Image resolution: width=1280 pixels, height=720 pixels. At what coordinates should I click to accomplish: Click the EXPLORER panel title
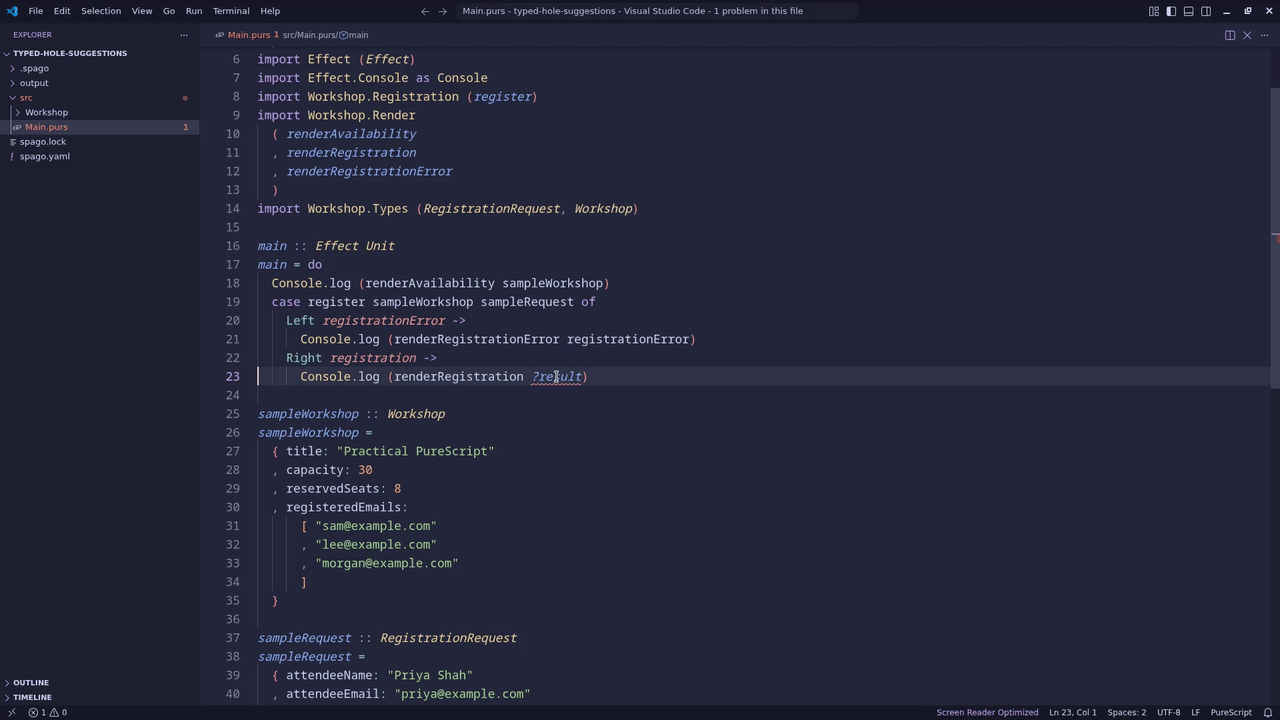32,35
